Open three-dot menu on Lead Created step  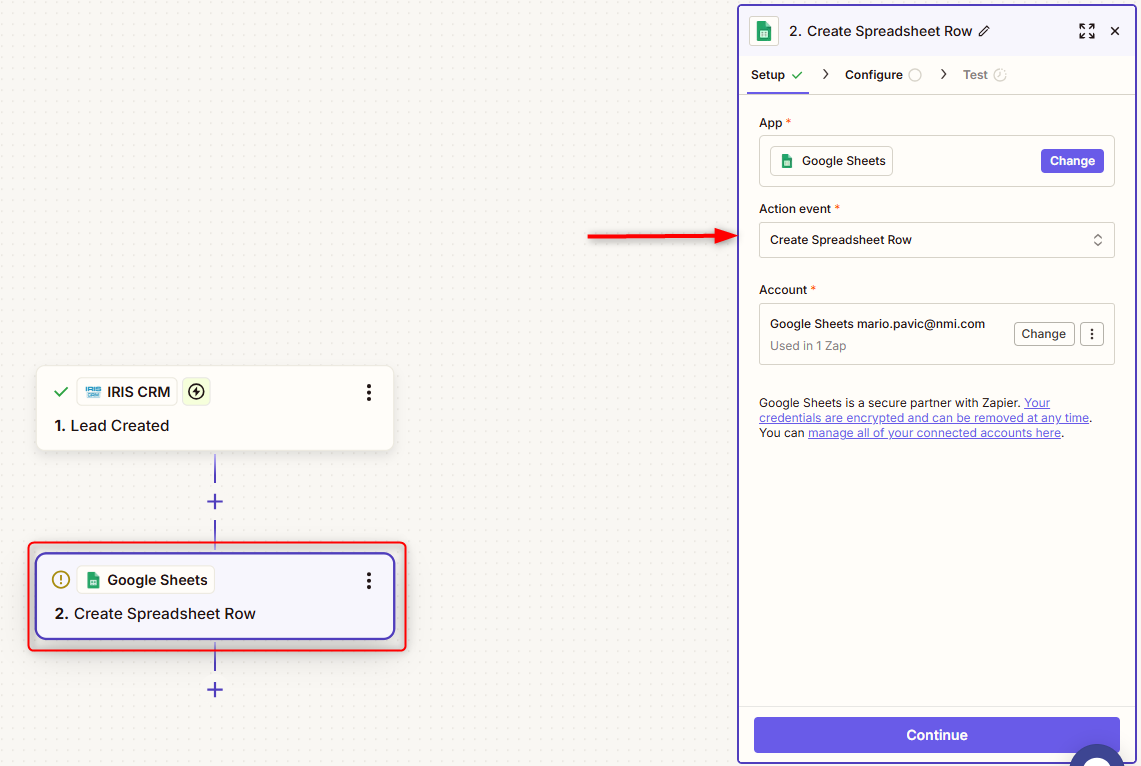click(x=369, y=392)
